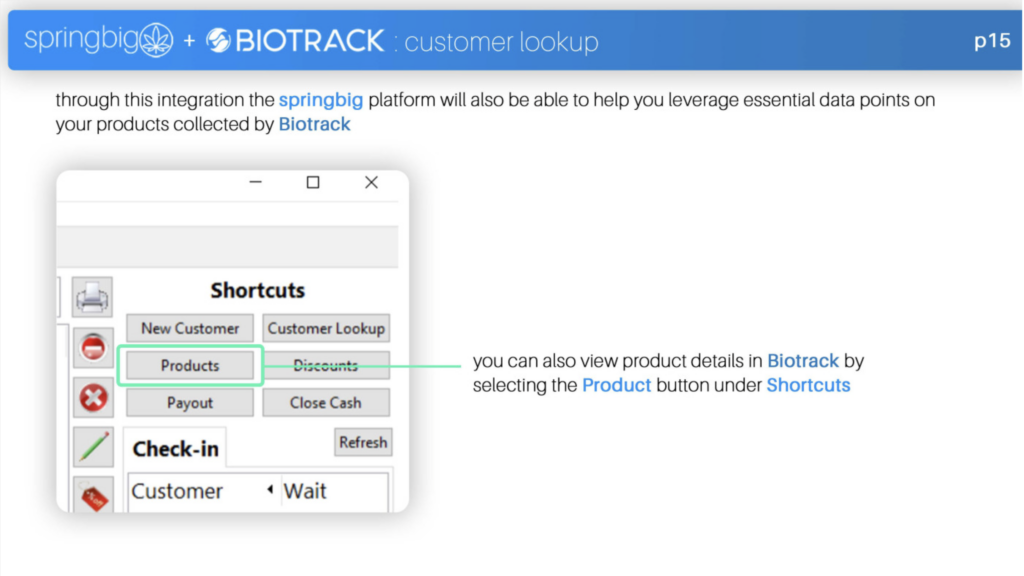The width and height of the screenshot is (1024, 576).
Task: Switch to the Check-in tab
Action: click(175, 449)
